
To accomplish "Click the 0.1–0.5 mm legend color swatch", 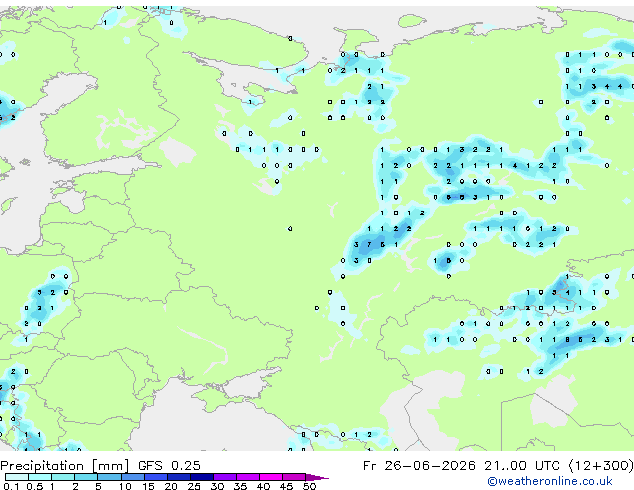I will pyautogui.click(x=17, y=477).
